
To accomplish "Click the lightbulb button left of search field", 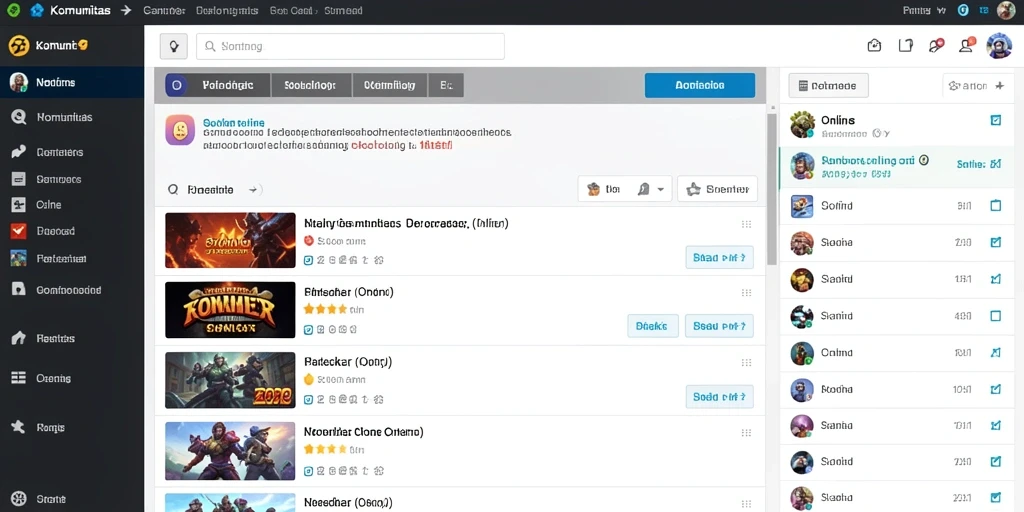I will [x=174, y=46].
